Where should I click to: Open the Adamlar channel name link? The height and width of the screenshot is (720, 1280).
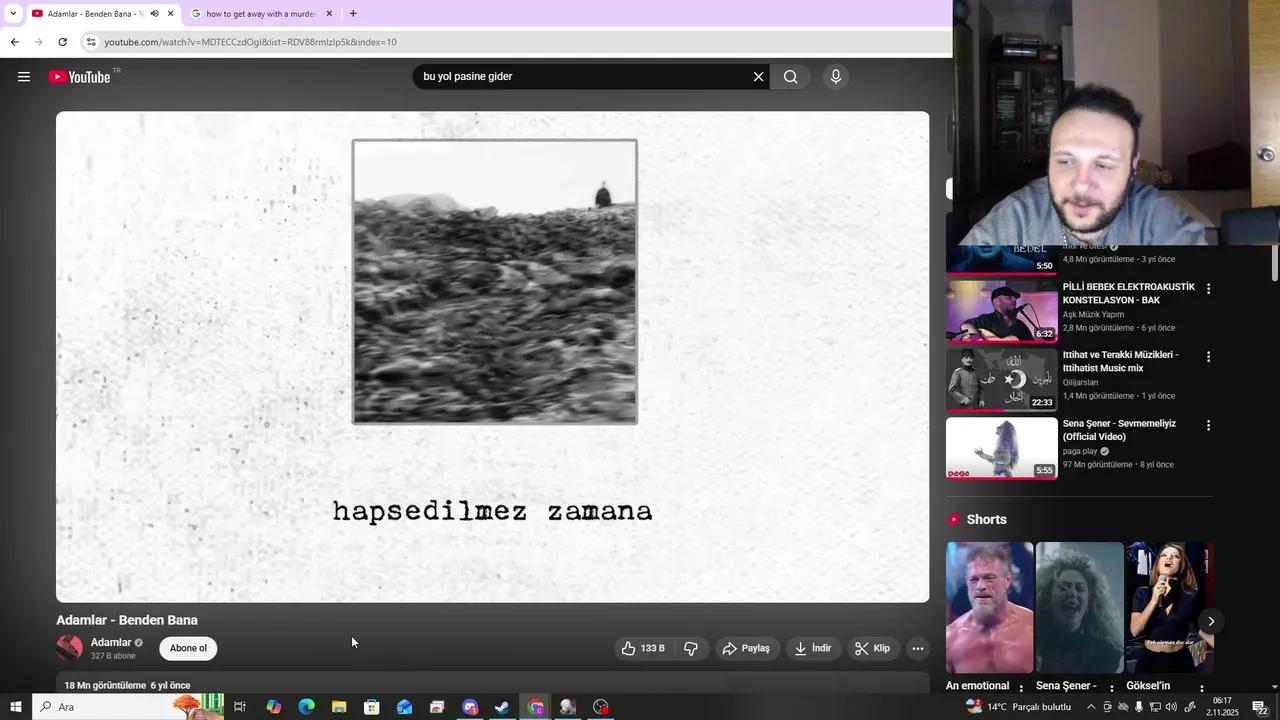click(x=111, y=643)
